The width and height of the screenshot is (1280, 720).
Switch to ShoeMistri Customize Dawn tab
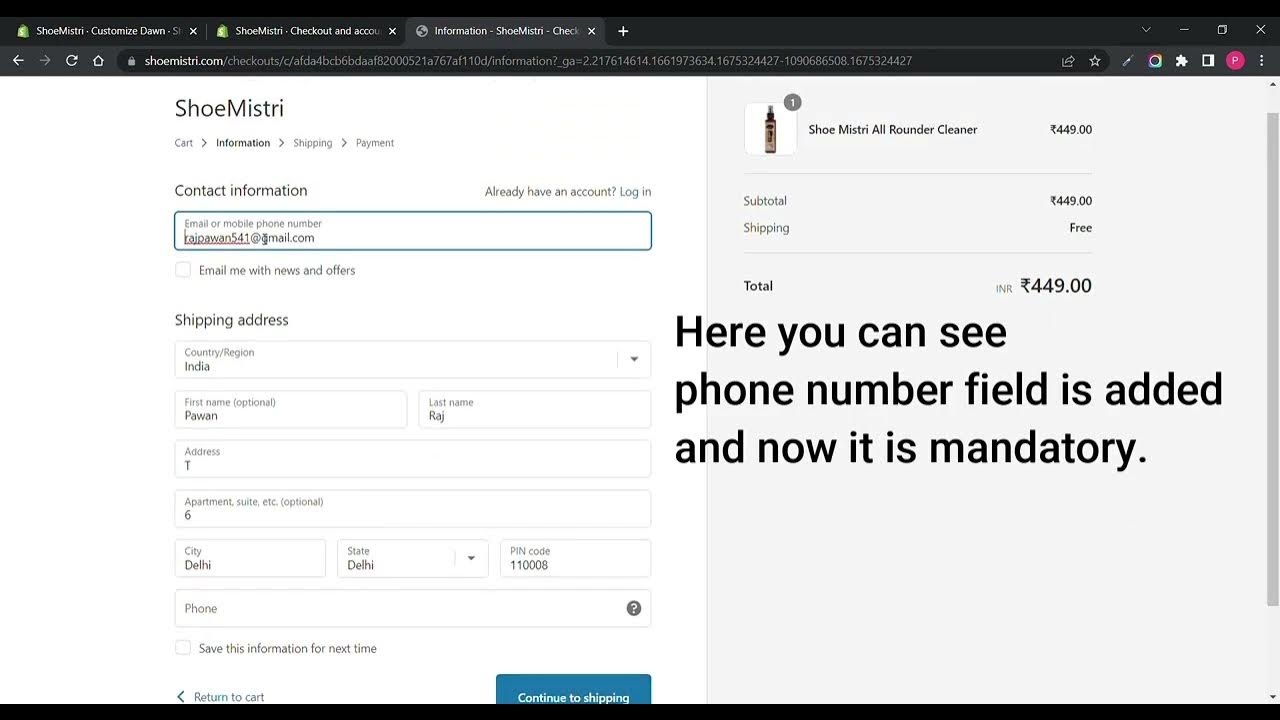click(105, 31)
